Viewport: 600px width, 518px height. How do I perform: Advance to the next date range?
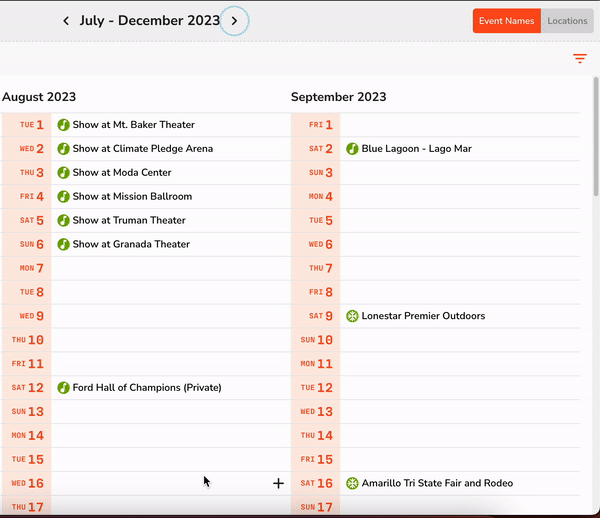[234, 21]
